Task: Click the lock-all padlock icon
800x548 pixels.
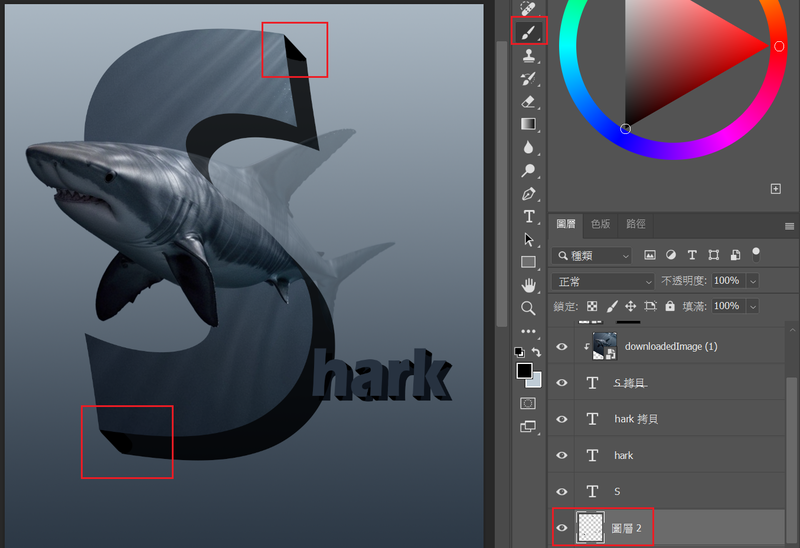Action: click(x=670, y=306)
